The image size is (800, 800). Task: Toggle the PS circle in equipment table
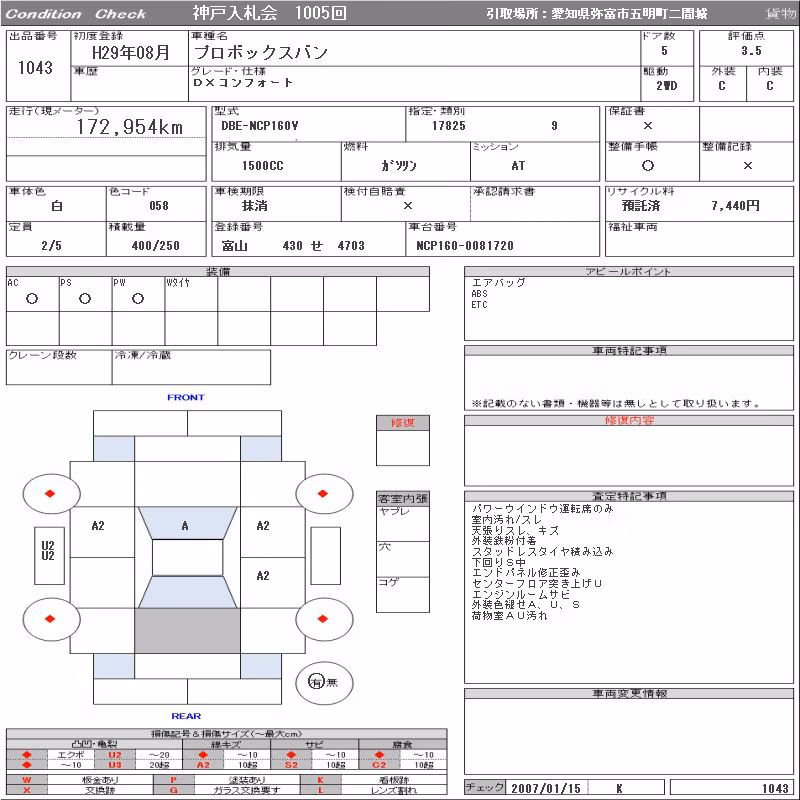click(x=85, y=299)
